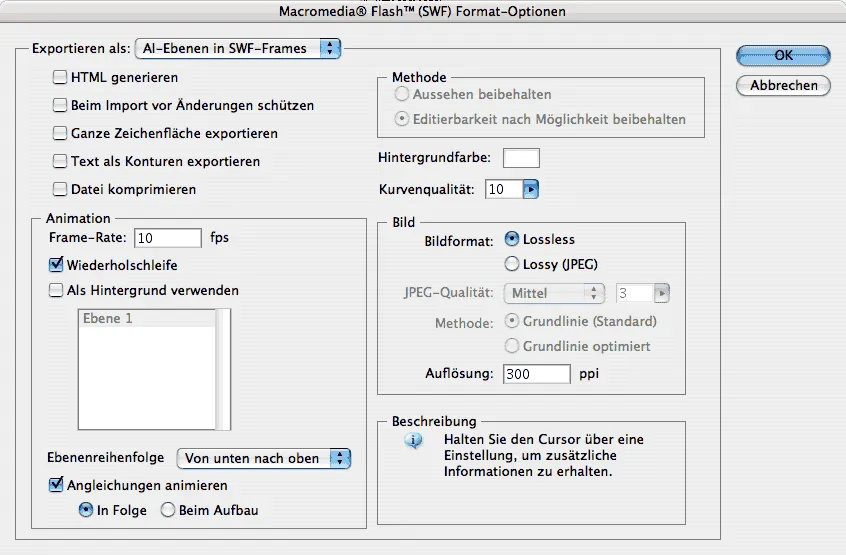Enable 'Als Hintergrund verwenden' checkbox
The height and width of the screenshot is (555, 846).
(56, 291)
